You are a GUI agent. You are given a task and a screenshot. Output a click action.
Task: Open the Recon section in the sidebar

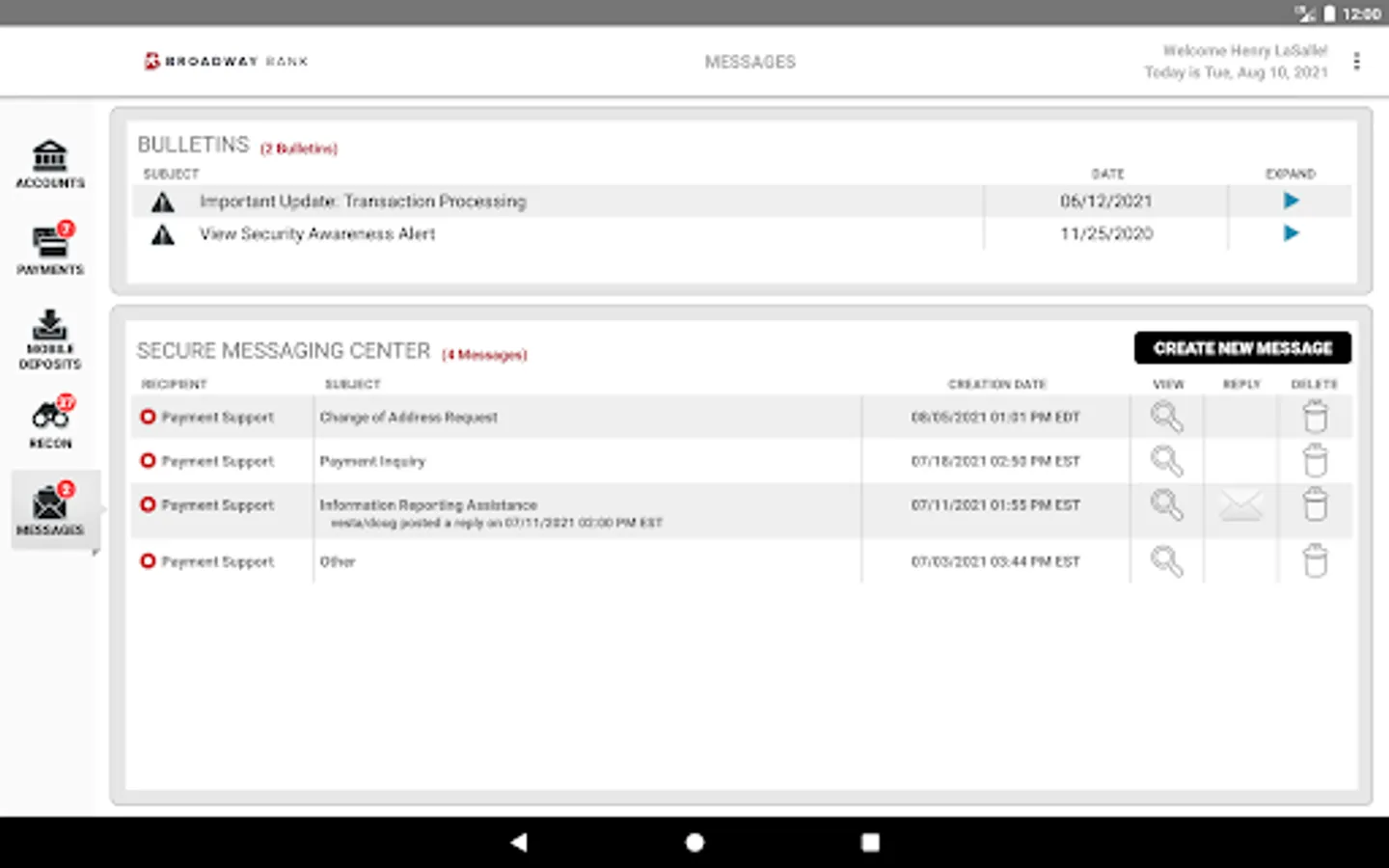(50, 422)
